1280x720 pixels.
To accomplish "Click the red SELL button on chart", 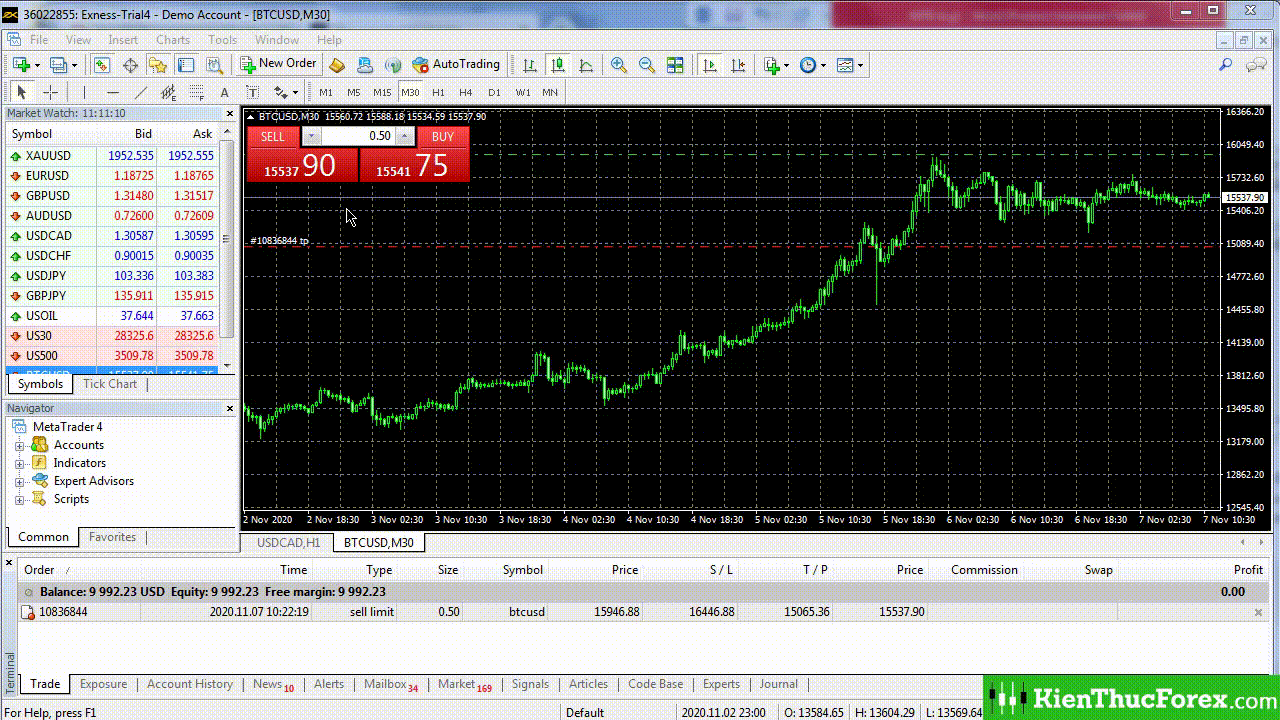I will [273, 137].
